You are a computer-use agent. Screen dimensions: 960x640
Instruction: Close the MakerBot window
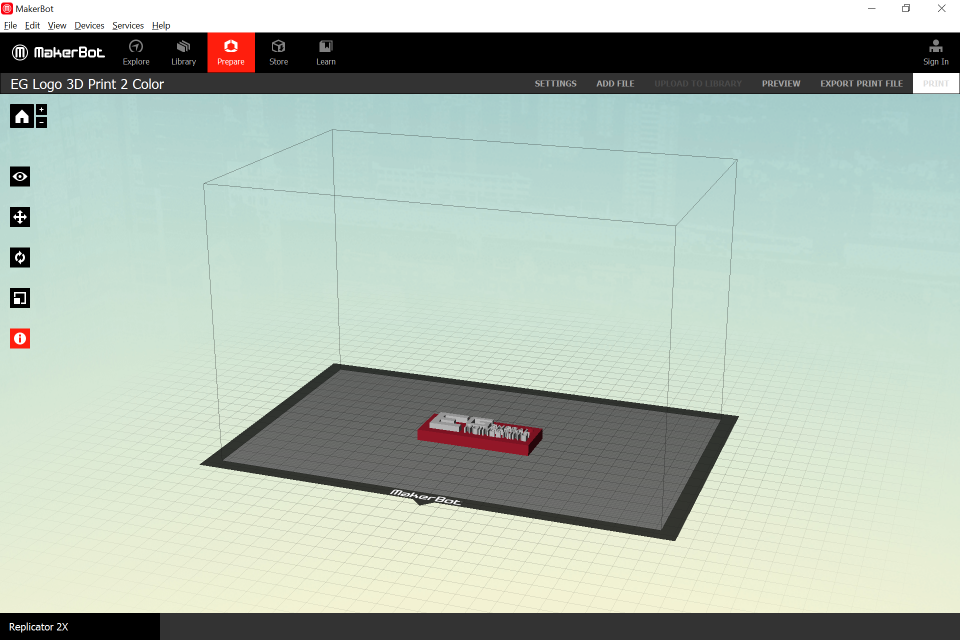pos(942,9)
